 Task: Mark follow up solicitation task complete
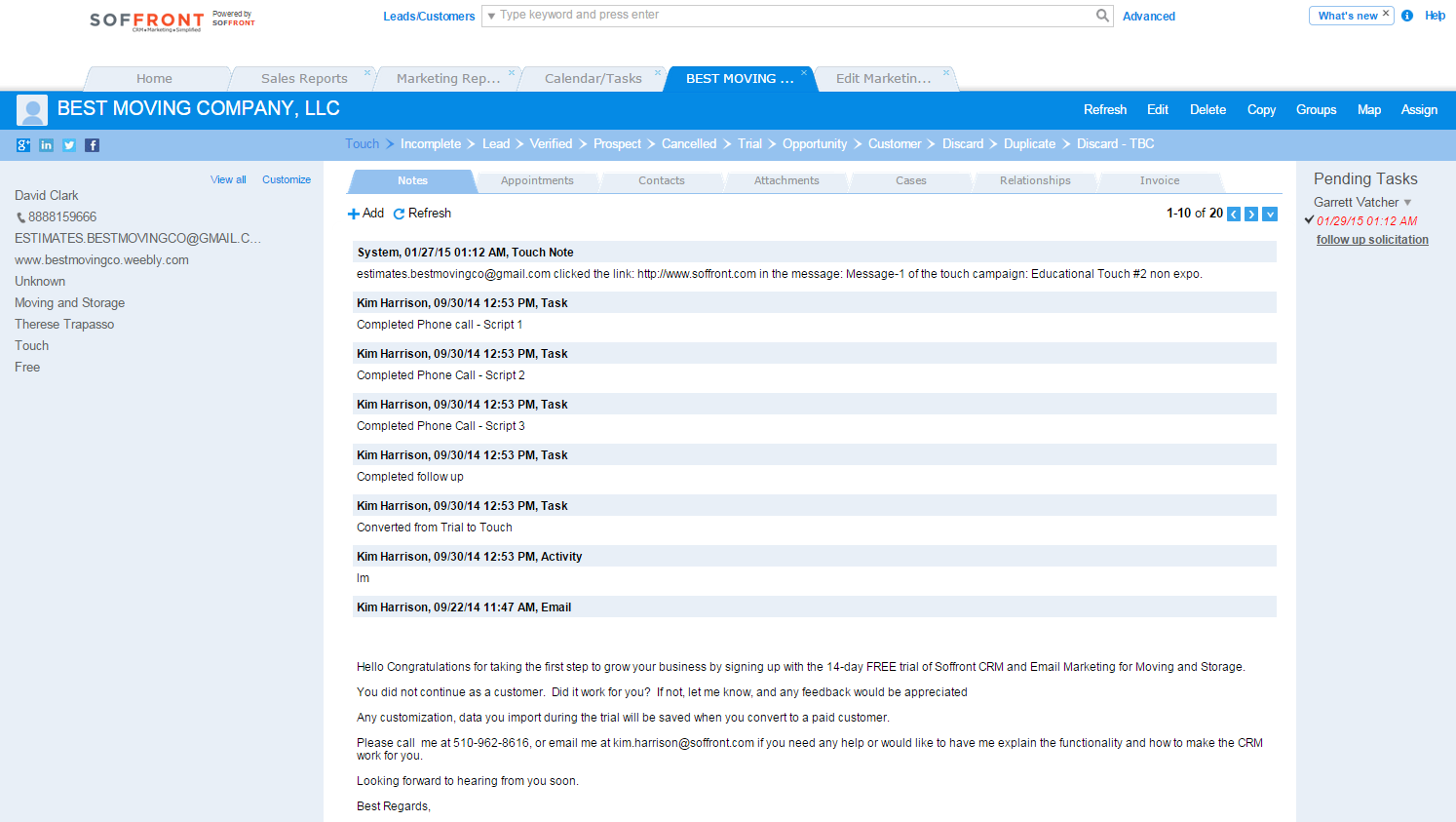(x=1310, y=220)
